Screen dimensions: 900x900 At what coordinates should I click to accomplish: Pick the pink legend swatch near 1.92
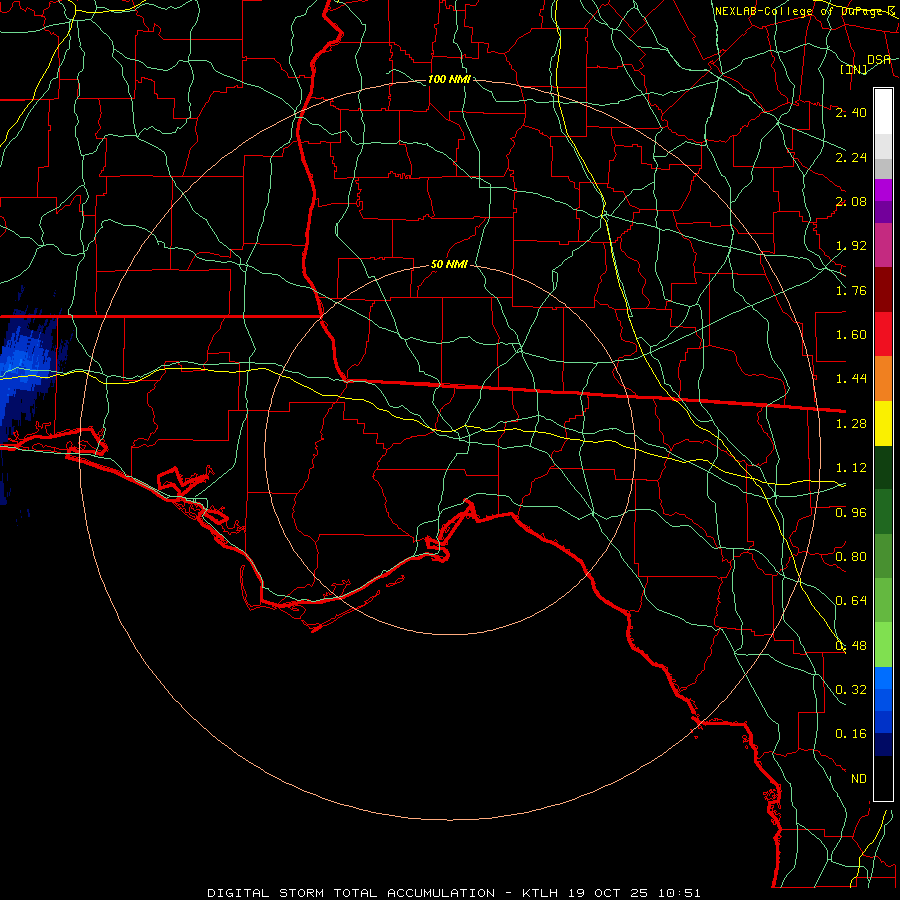[883, 246]
